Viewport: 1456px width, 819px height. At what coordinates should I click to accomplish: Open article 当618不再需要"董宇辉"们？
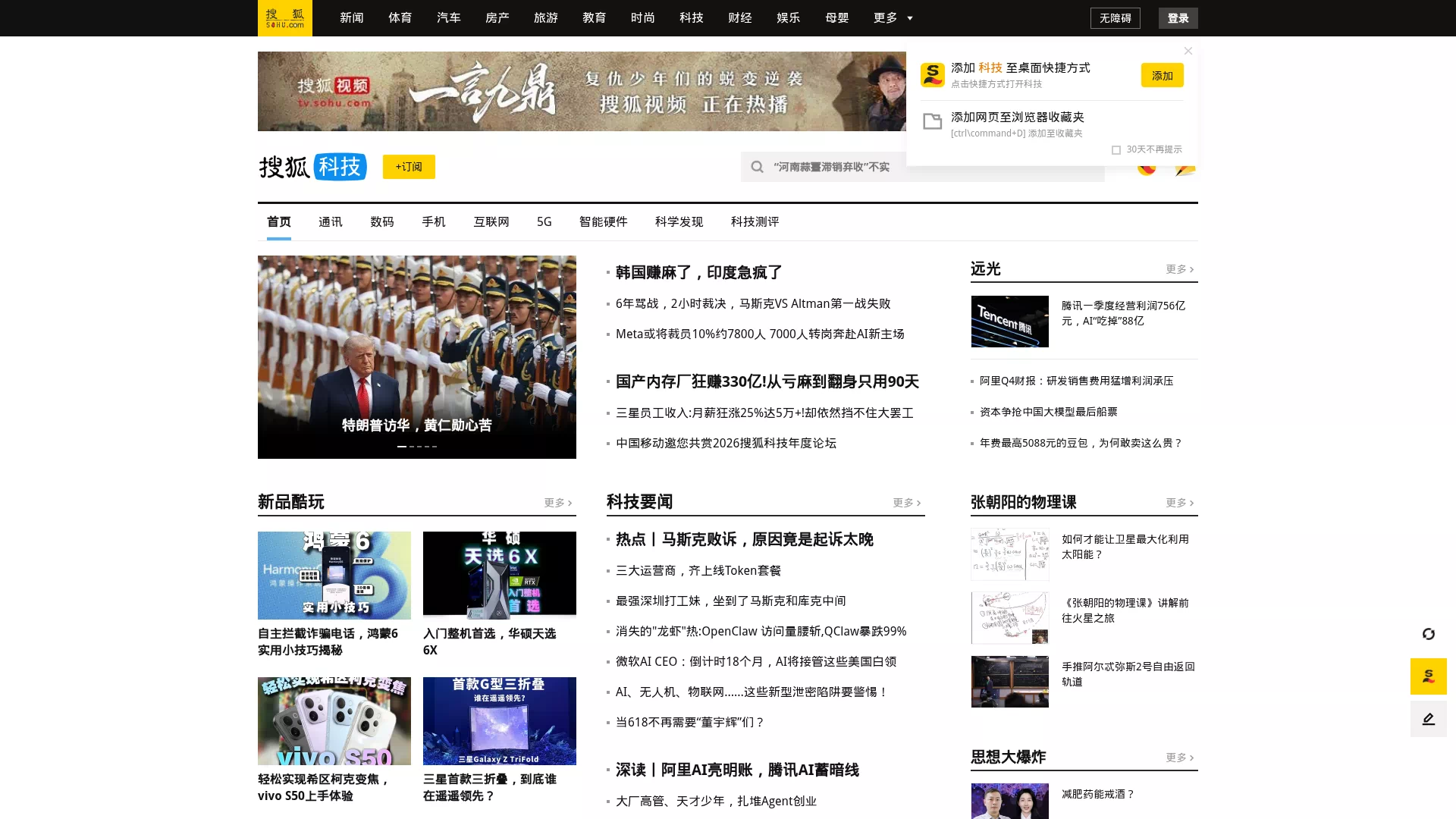(x=690, y=722)
